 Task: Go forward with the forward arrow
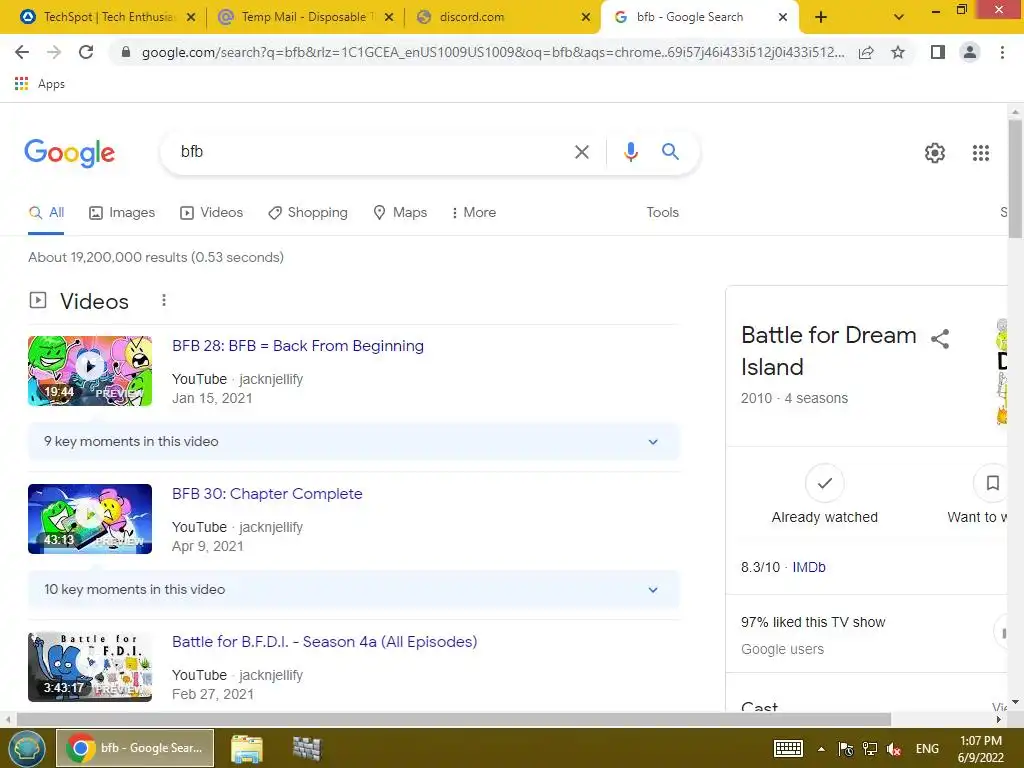[54, 52]
